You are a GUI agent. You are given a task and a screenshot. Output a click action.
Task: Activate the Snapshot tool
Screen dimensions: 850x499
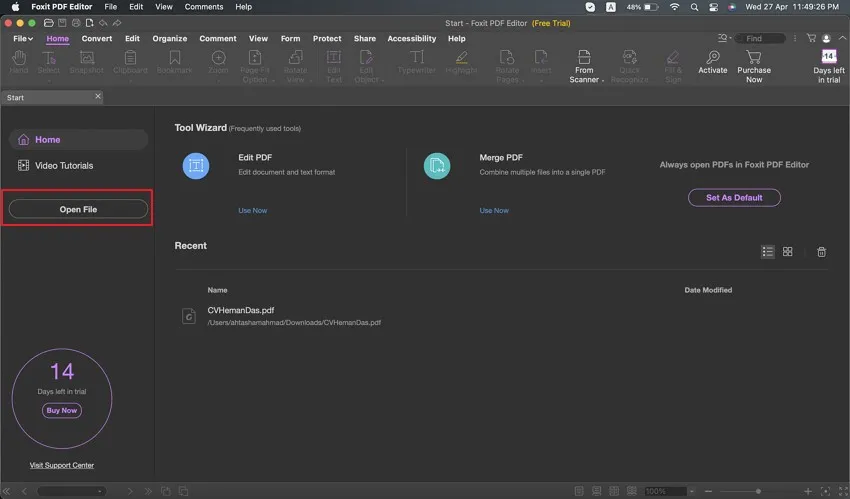(87, 62)
